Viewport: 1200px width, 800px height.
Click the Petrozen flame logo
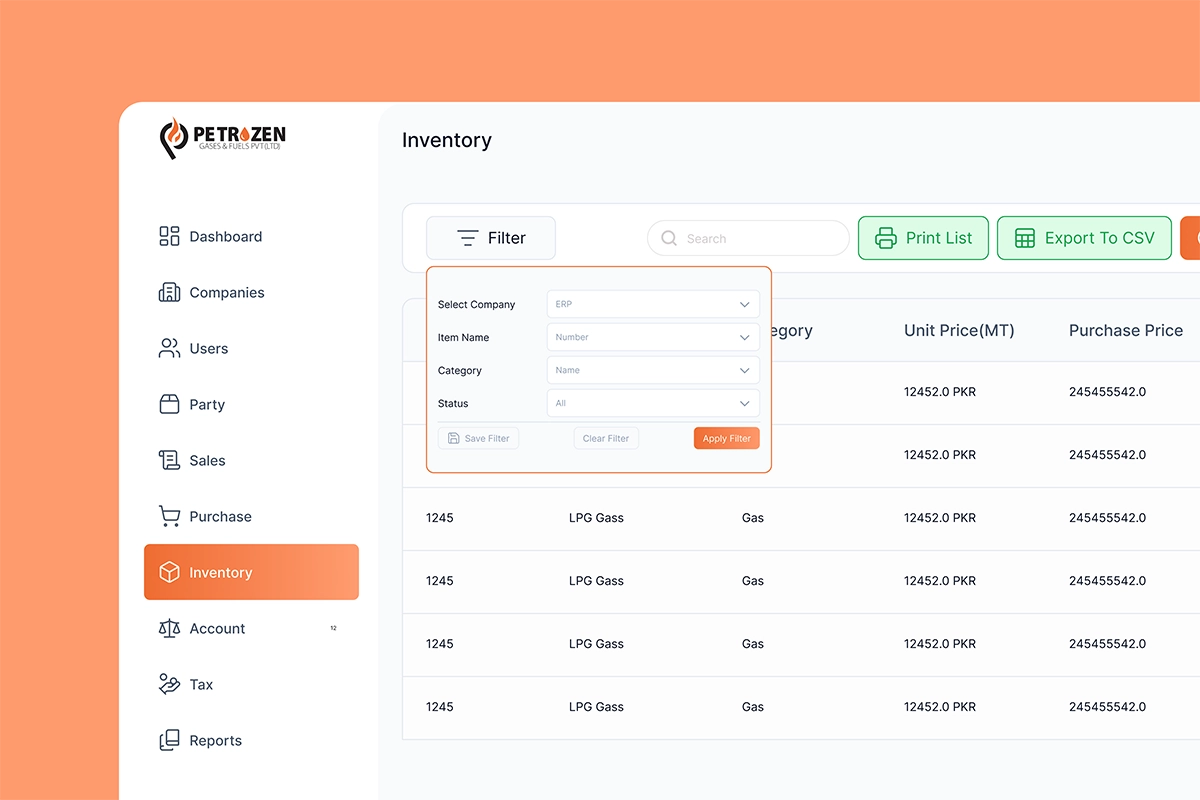pos(173,137)
